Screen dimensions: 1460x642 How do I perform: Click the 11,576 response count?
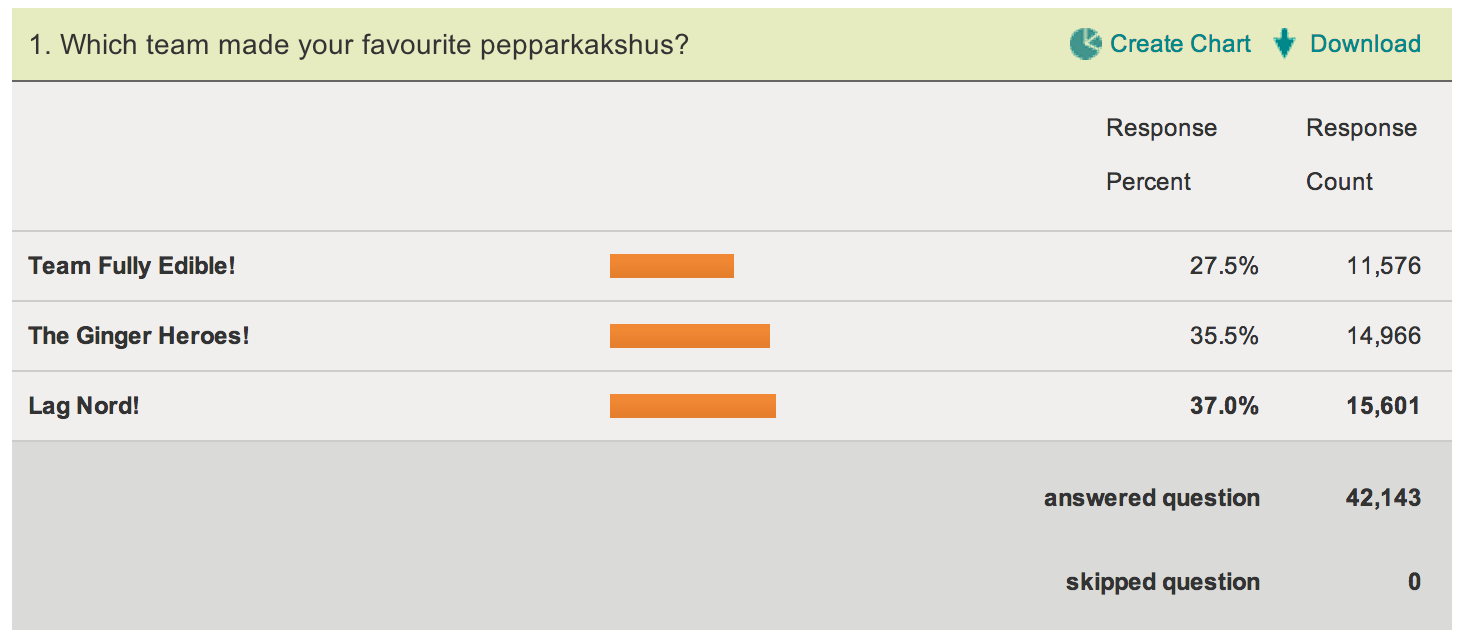[x=1384, y=266]
